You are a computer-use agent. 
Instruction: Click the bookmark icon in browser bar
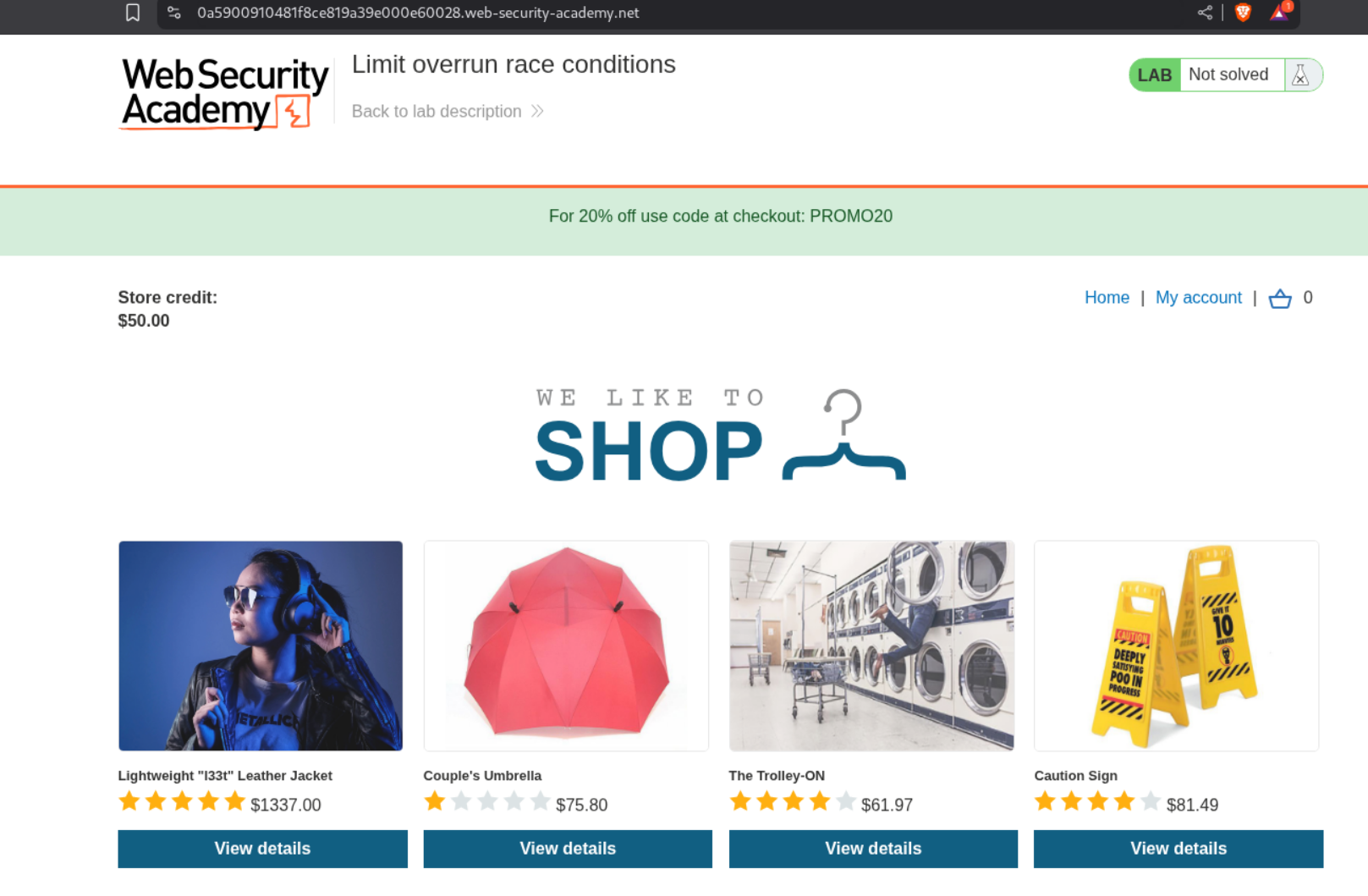pos(133,13)
